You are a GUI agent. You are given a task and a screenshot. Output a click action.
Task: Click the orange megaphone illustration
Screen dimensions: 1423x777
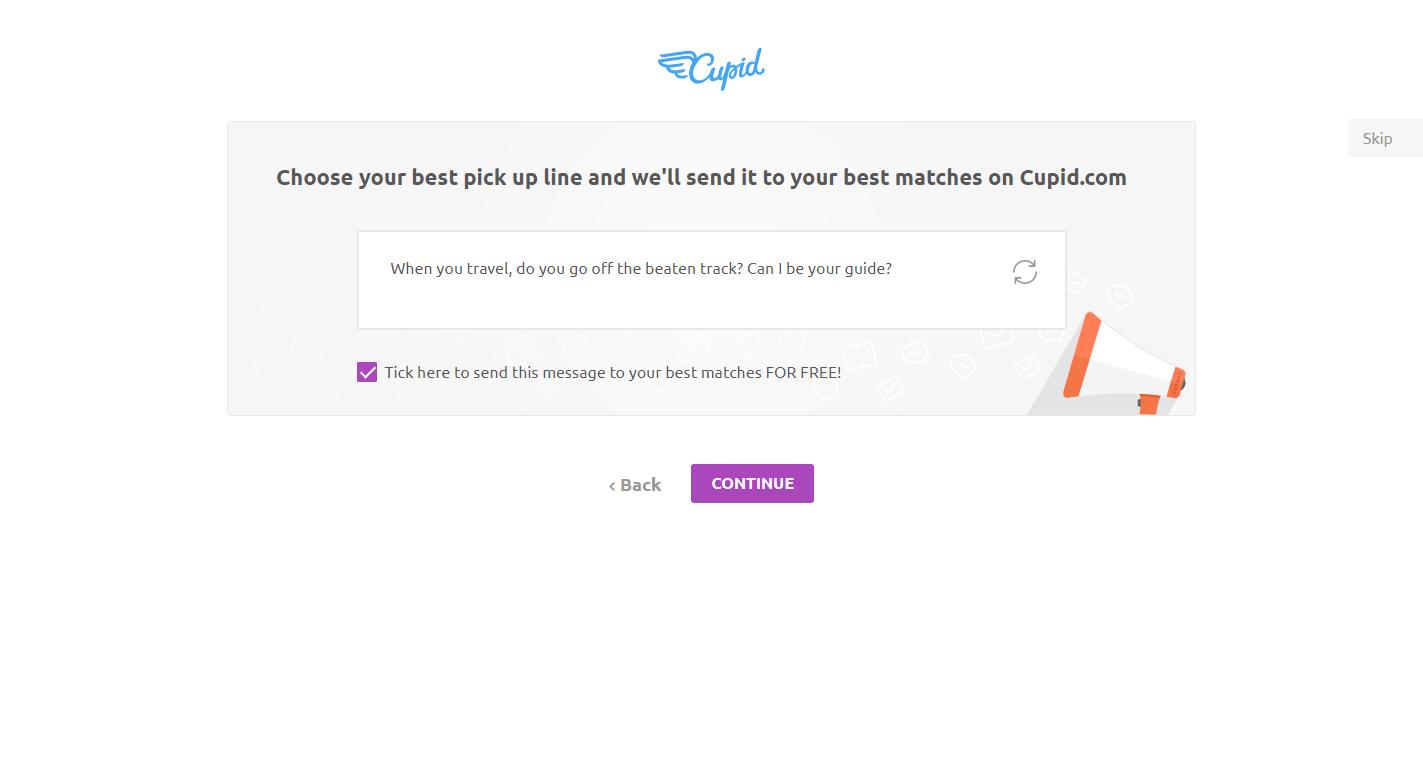[x=1123, y=365]
